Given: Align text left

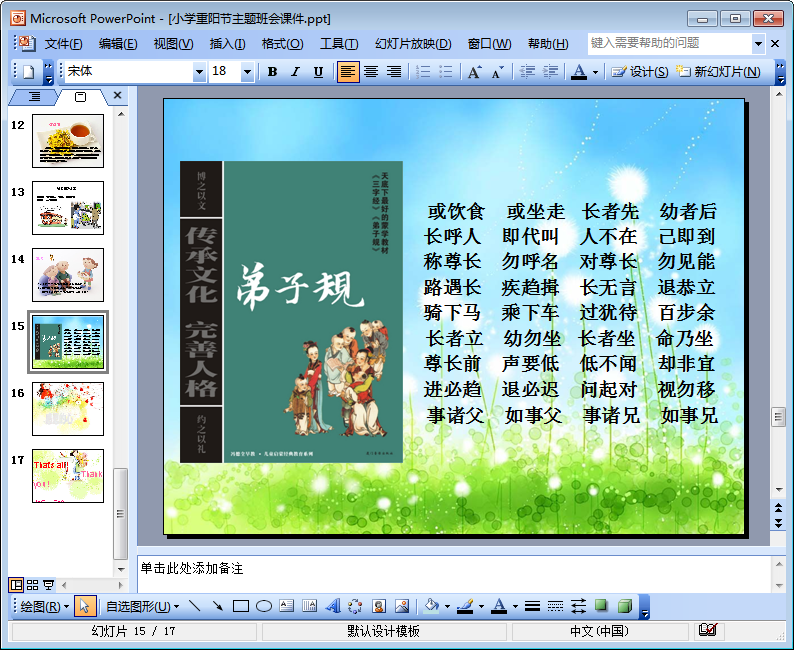Looking at the screenshot, I should pyautogui.click(x=348, y=72).
